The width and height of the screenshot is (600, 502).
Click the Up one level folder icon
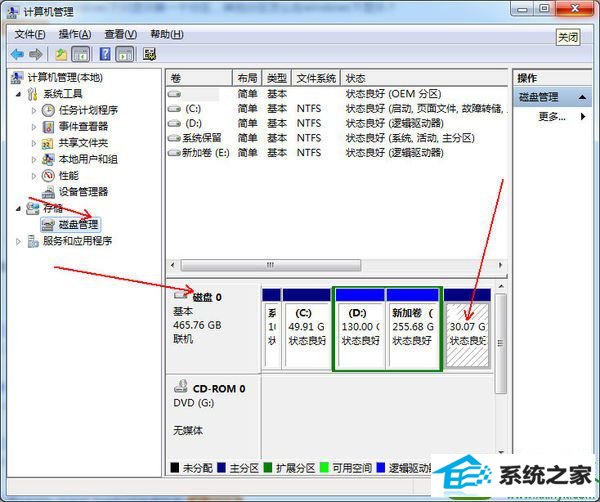tap(61, 54)
